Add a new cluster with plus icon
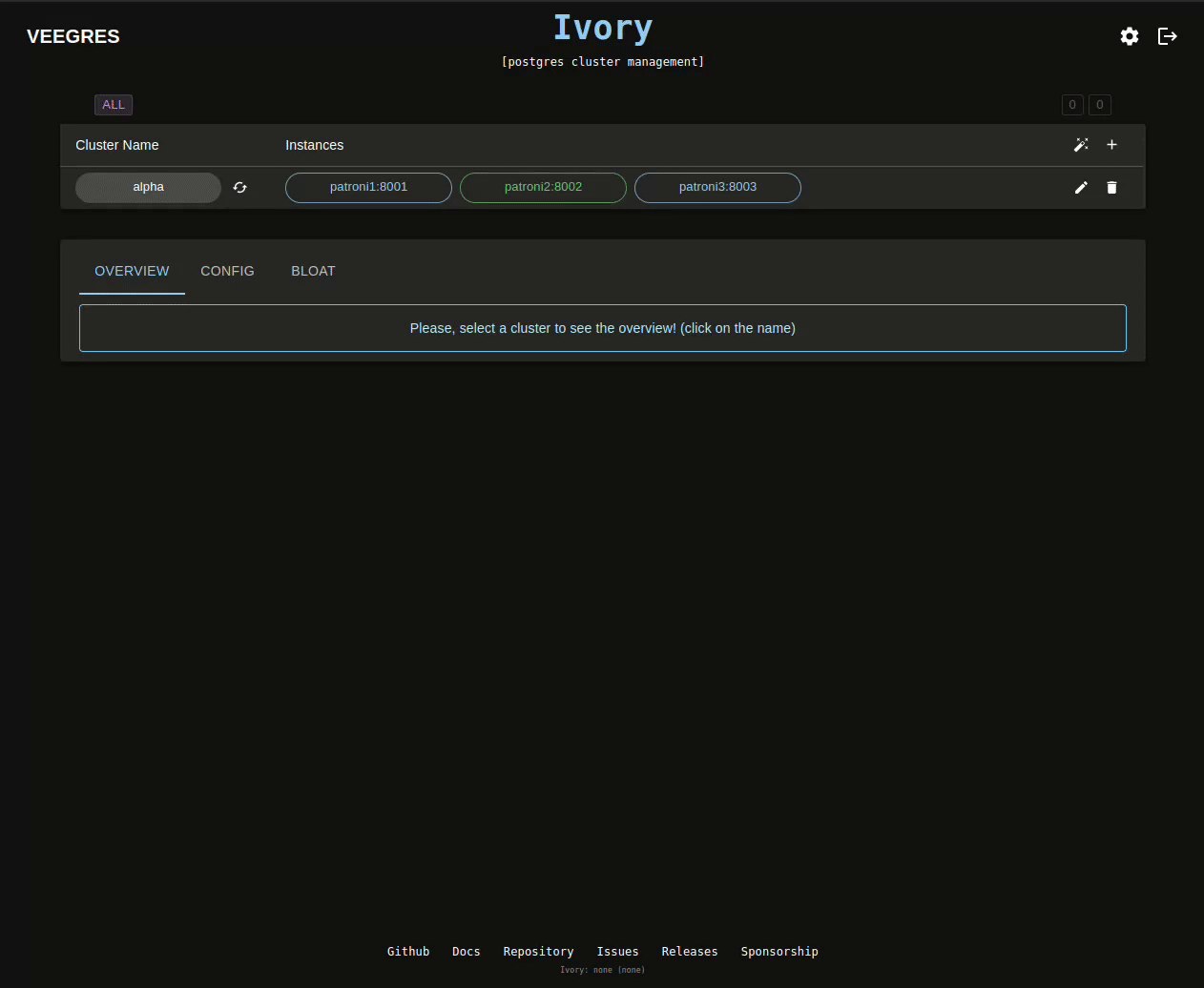 1111,145
